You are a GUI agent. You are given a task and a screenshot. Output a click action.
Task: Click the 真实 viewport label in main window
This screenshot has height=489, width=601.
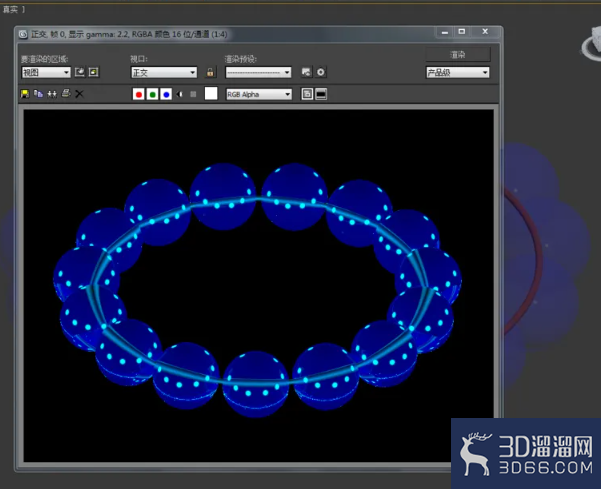coord(10,10)
